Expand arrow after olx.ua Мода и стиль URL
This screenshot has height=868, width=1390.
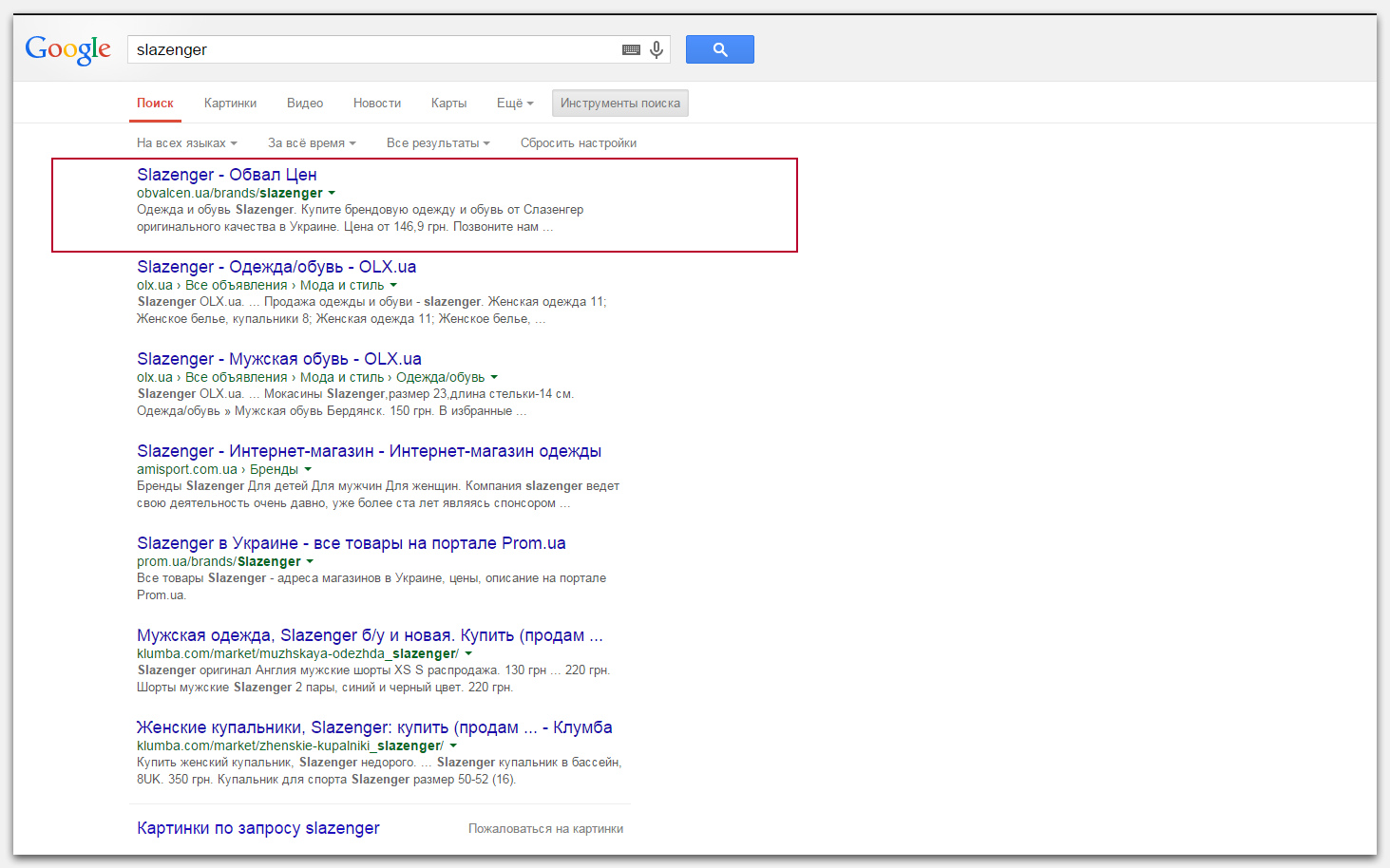click(393, 285)
